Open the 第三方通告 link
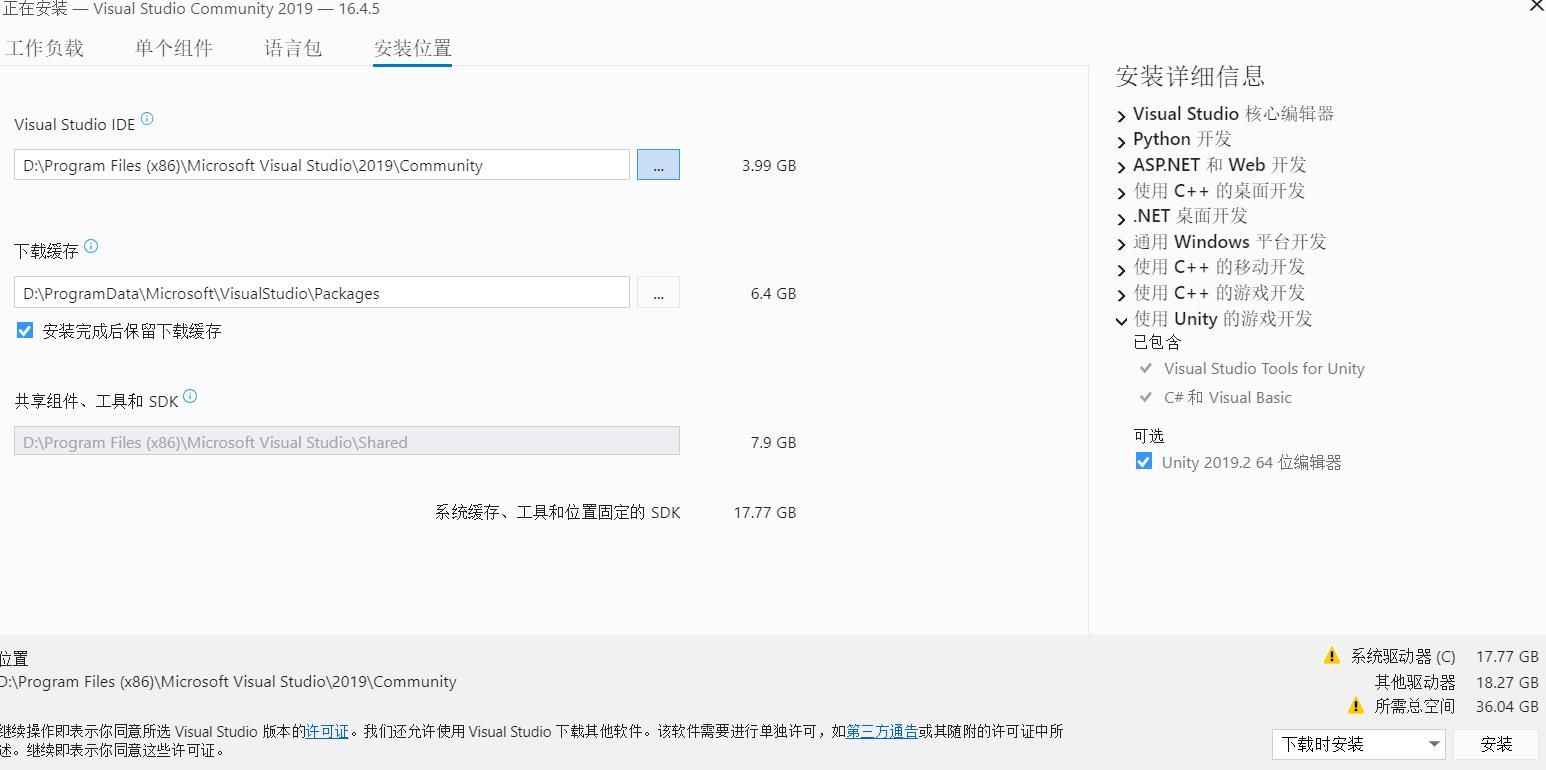 click(x=881, y=731)
